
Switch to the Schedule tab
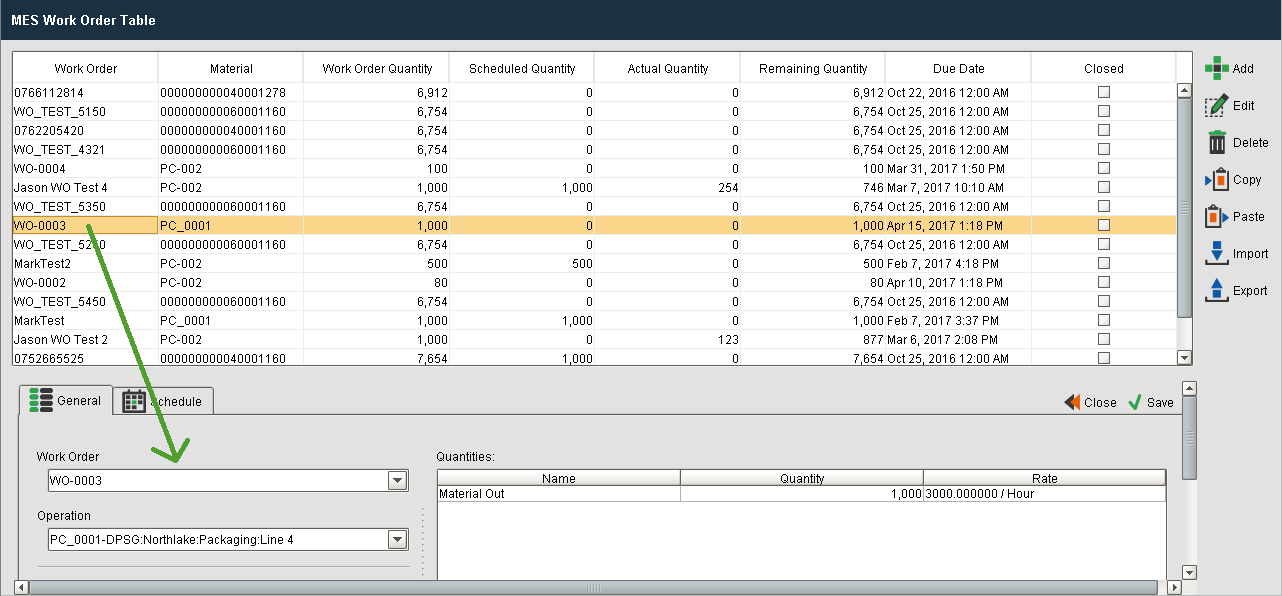[164, 401]
